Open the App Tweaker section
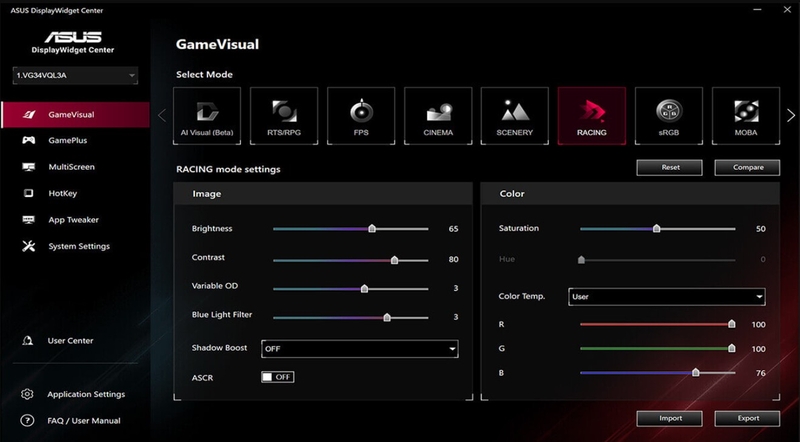The image size is (800, 442). click(73, 220)
